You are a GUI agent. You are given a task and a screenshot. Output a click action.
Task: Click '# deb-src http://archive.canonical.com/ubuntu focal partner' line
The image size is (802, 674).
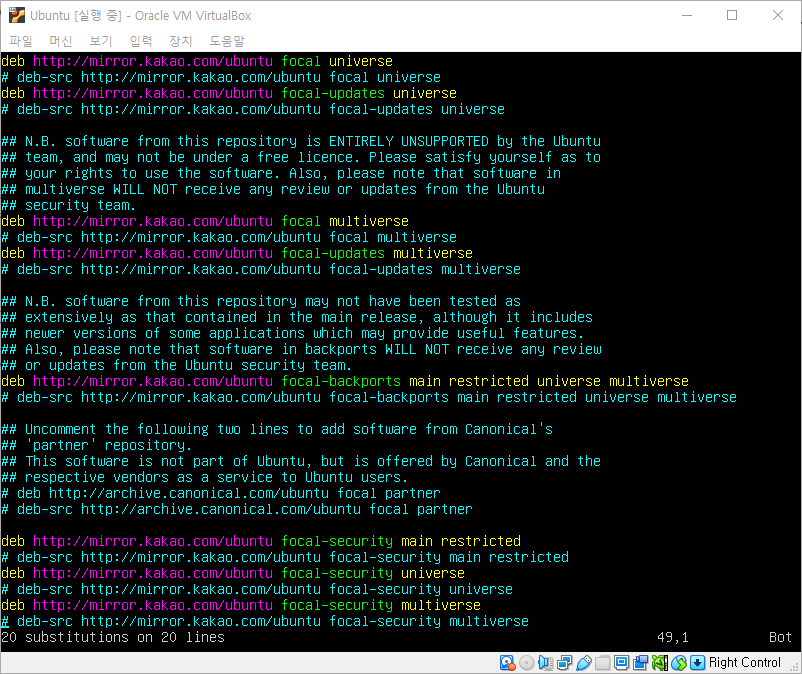pyautogui.click(x=237, y=509)
